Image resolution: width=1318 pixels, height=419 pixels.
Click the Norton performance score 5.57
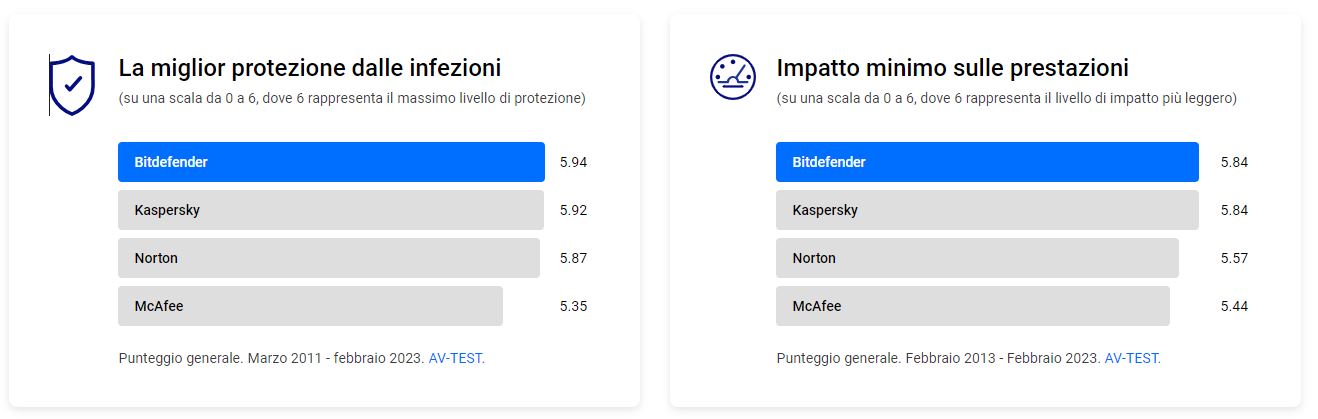click(x=1234, y=258)
